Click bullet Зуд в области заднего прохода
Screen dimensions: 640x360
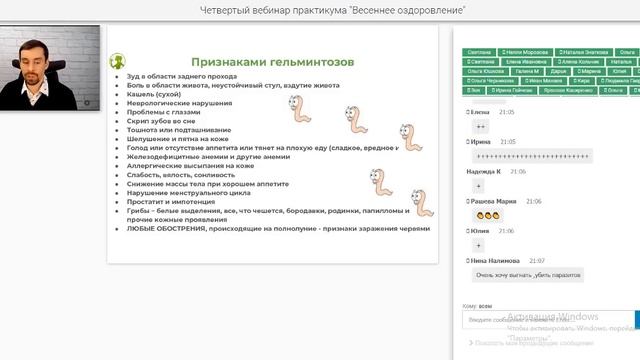(182, 76)
